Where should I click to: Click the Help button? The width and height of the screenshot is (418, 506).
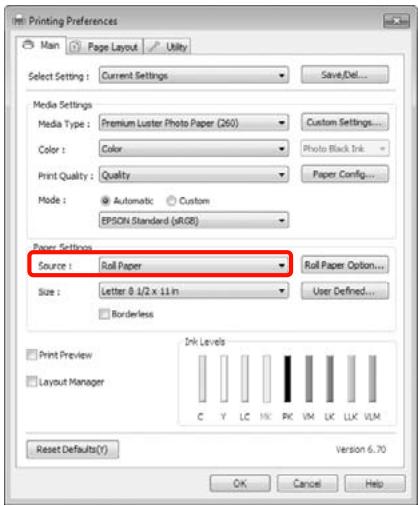(x=375, y=483)
